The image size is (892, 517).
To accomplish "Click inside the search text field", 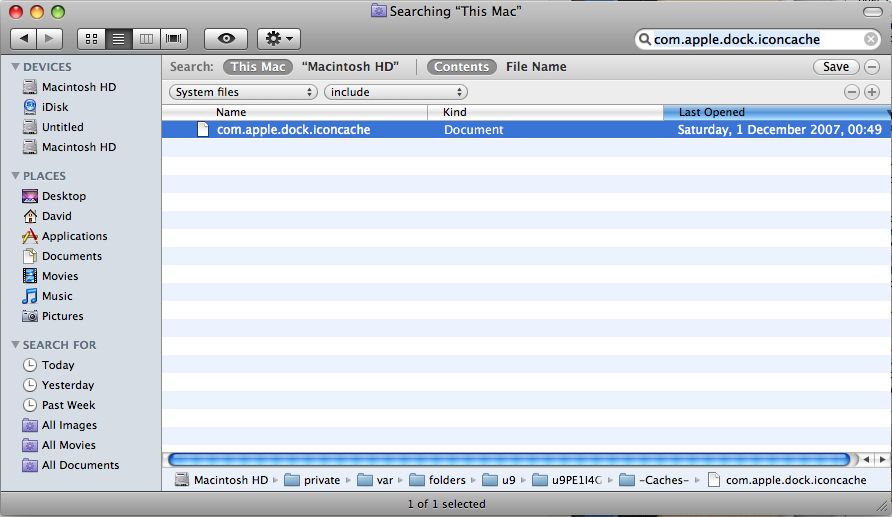I will [x=757, y=39].
